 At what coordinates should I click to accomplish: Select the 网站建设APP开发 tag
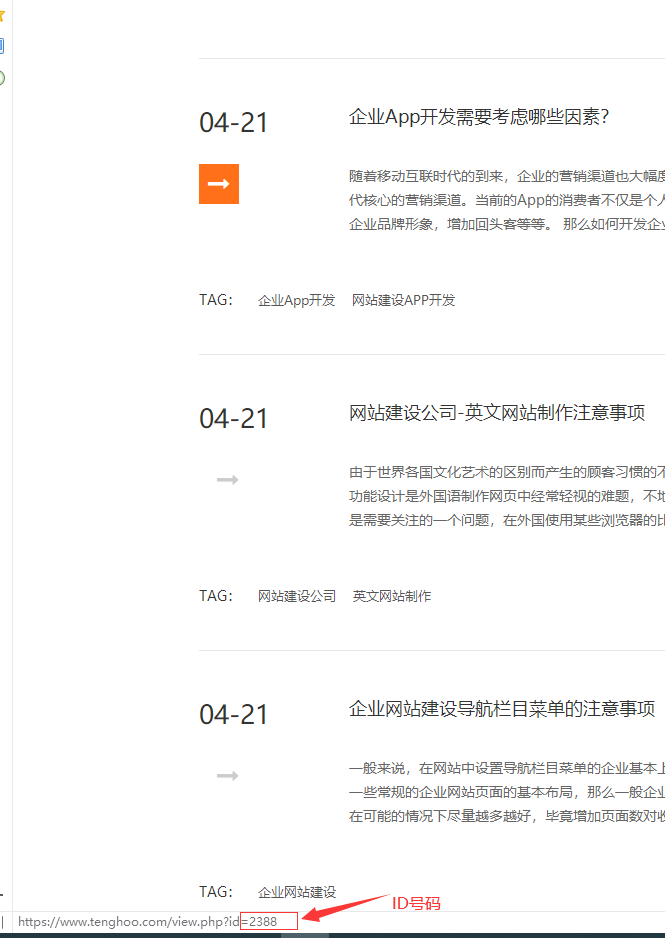point(403,300)
